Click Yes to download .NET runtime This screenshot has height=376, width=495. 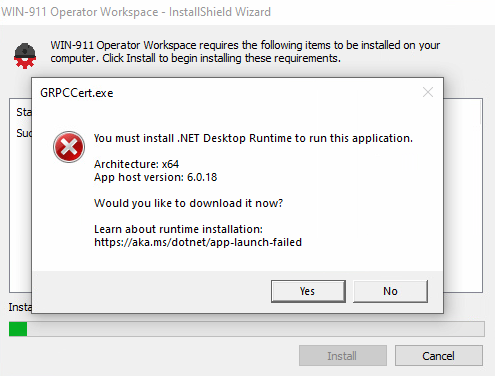(x=308, y=291)
